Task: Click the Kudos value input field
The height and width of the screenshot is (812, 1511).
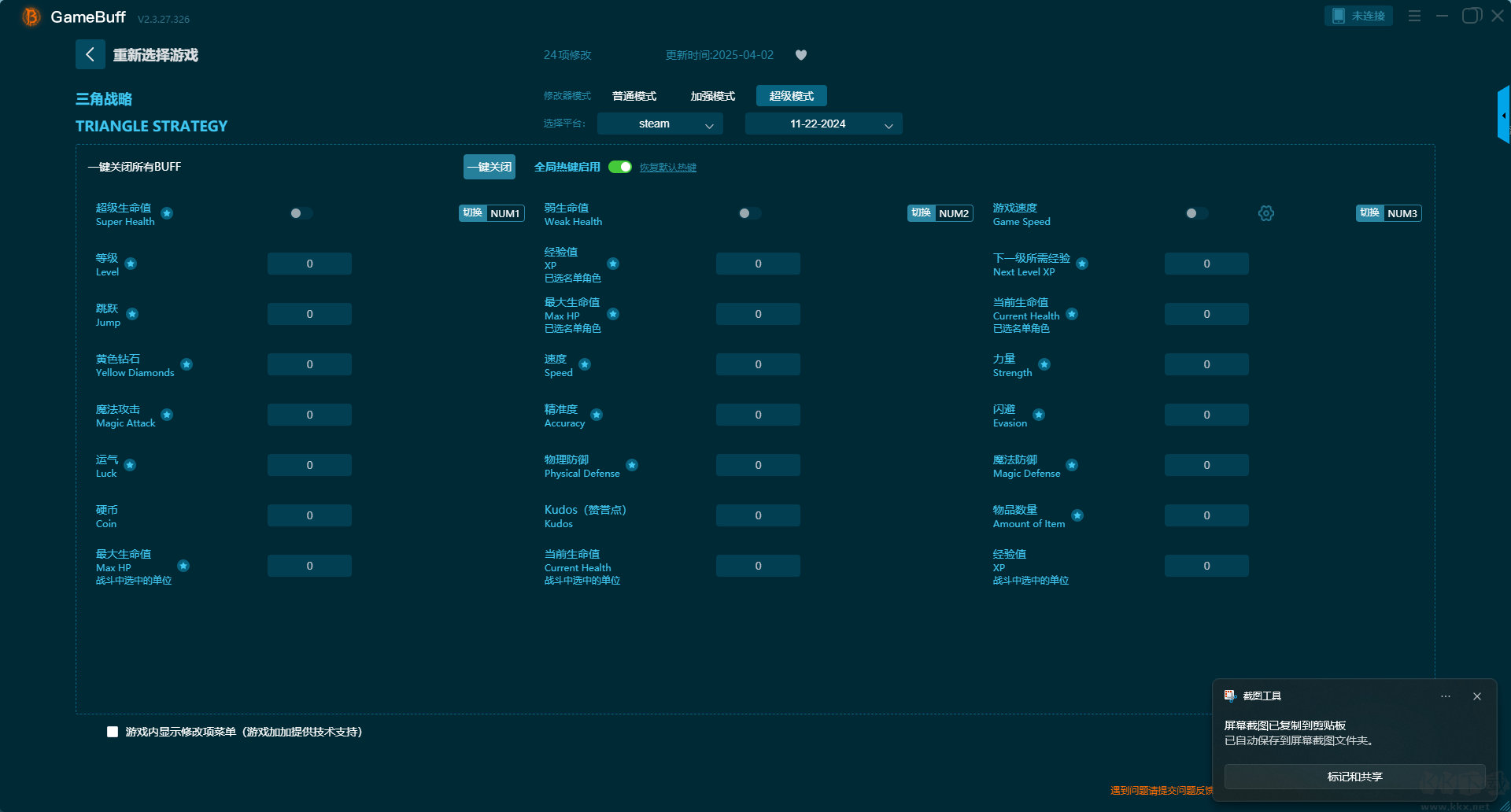Action: click(758, 515)
